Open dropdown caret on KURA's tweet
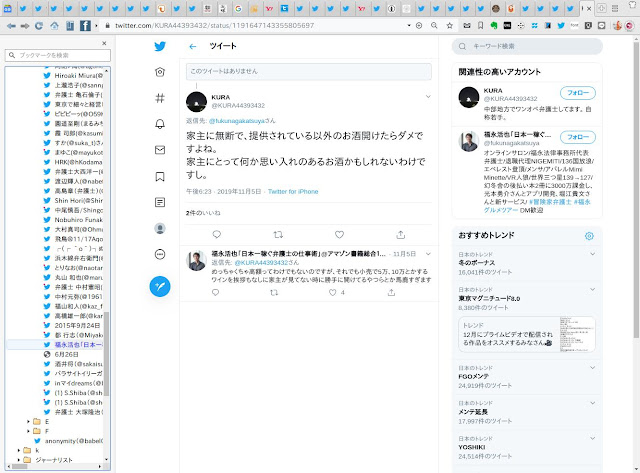The width and height of the screenshot is (640, 473). tap(428, 97)
